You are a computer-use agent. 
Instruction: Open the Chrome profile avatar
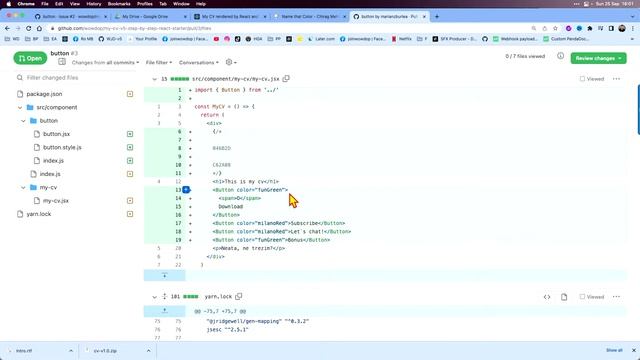(x=622, y=28)
